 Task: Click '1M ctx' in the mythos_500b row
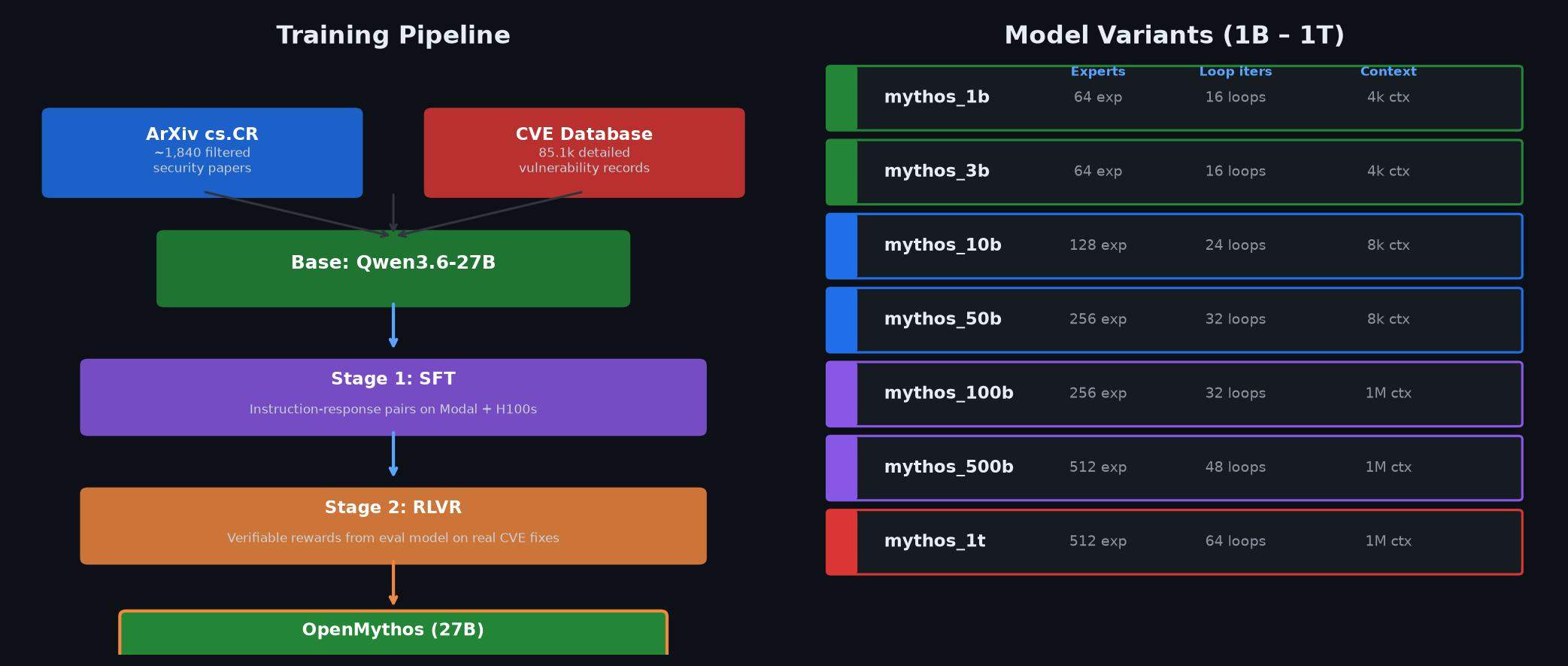pos(1388,467)
